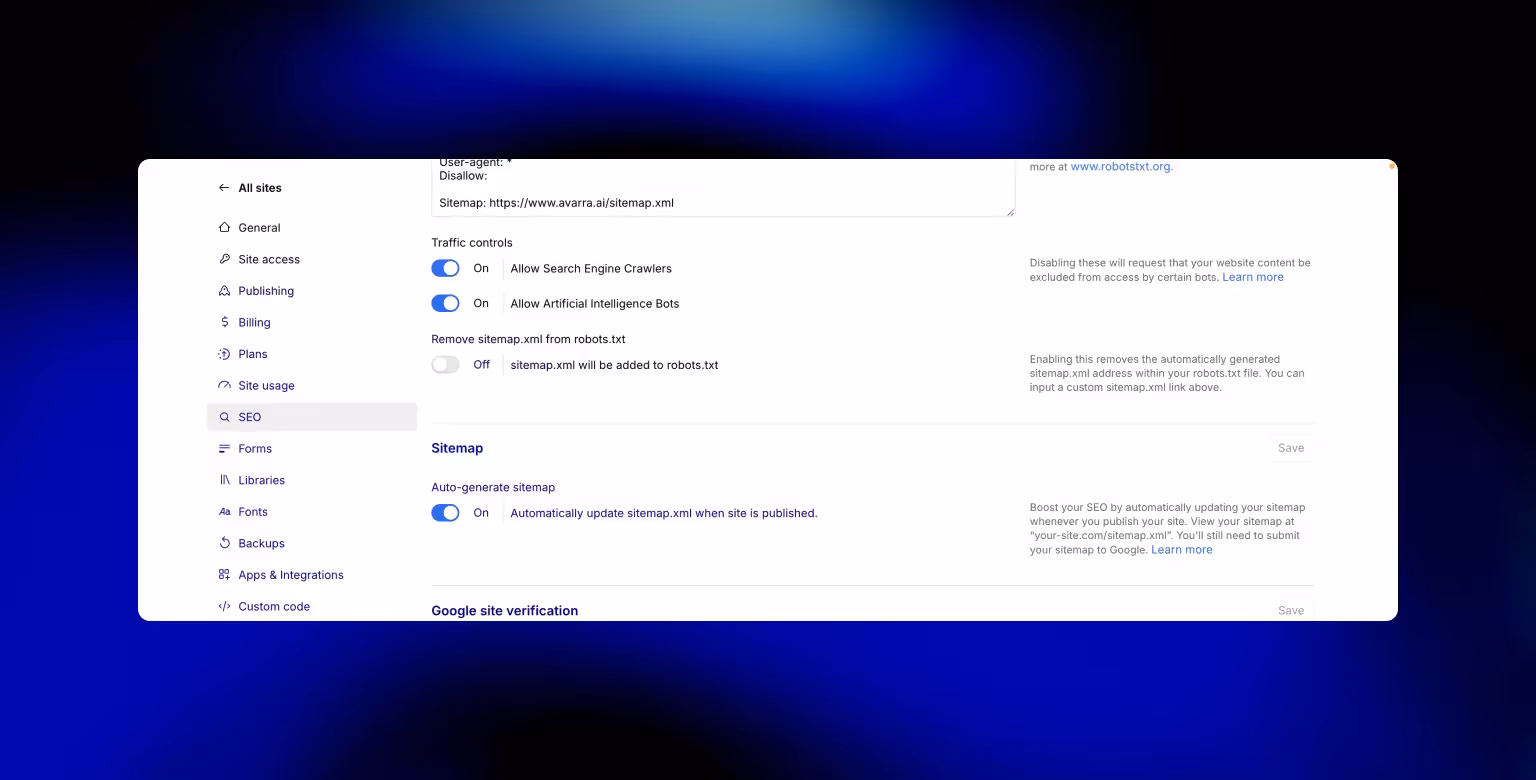Click the Publishing rocket icon

click(224, 291)
